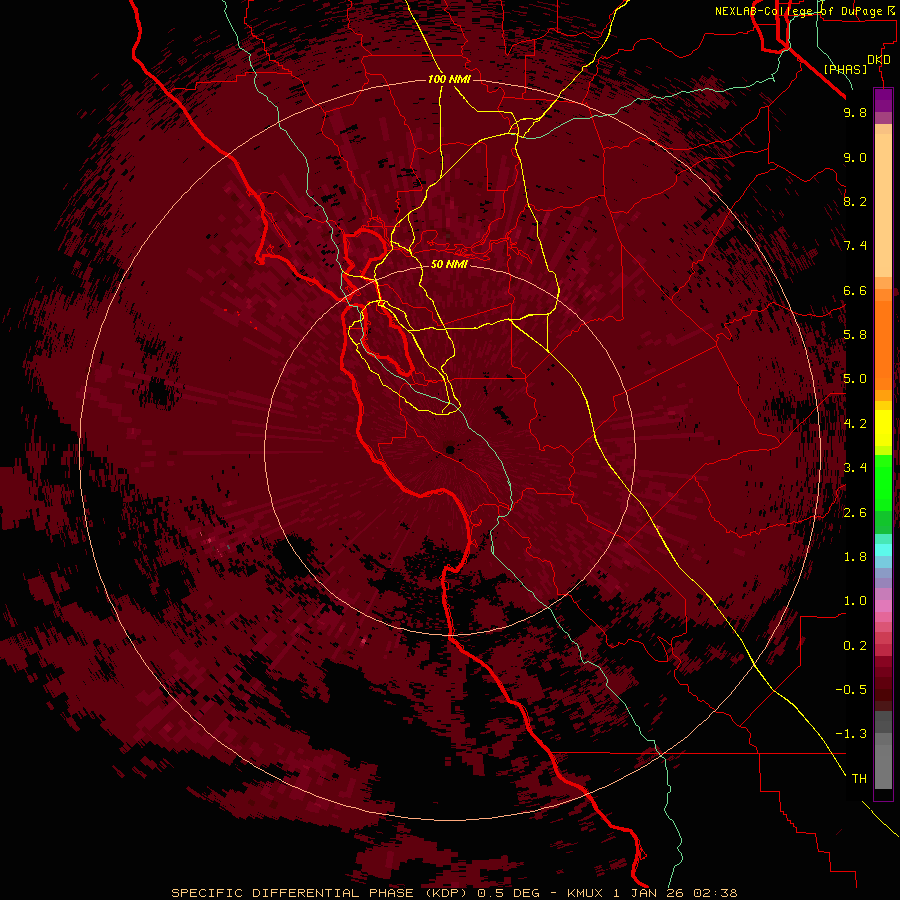Viewport: 900px width, 900px height.
Task: Click the 8.2 color scale value
Action: 855,201
